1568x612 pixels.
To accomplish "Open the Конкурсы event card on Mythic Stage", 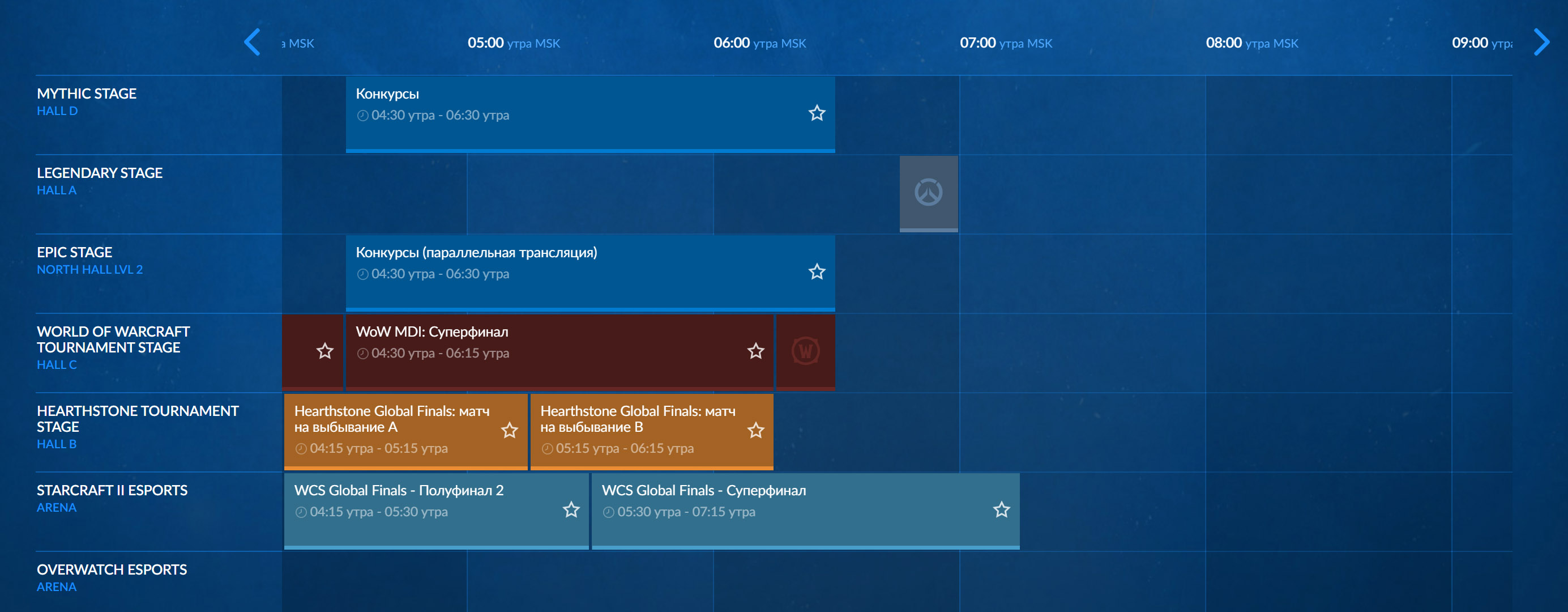I will coord(590,114).
